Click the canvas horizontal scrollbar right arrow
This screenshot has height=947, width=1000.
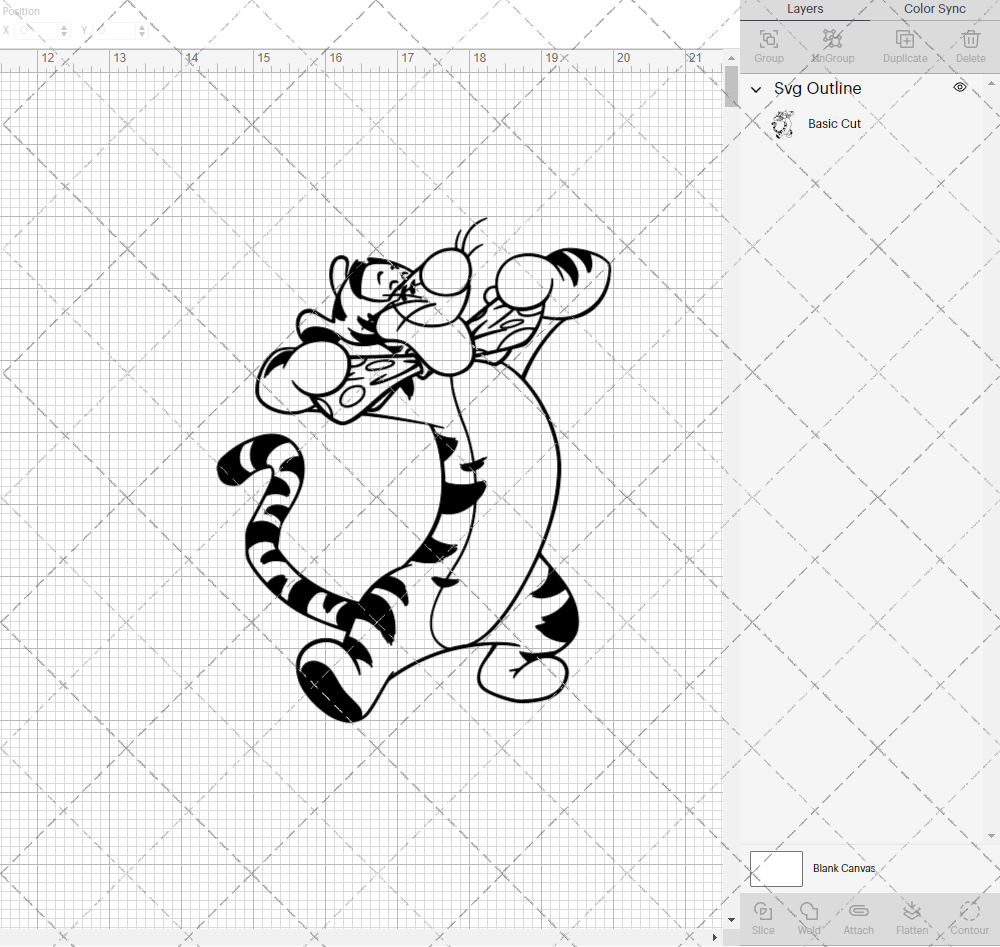714,937
